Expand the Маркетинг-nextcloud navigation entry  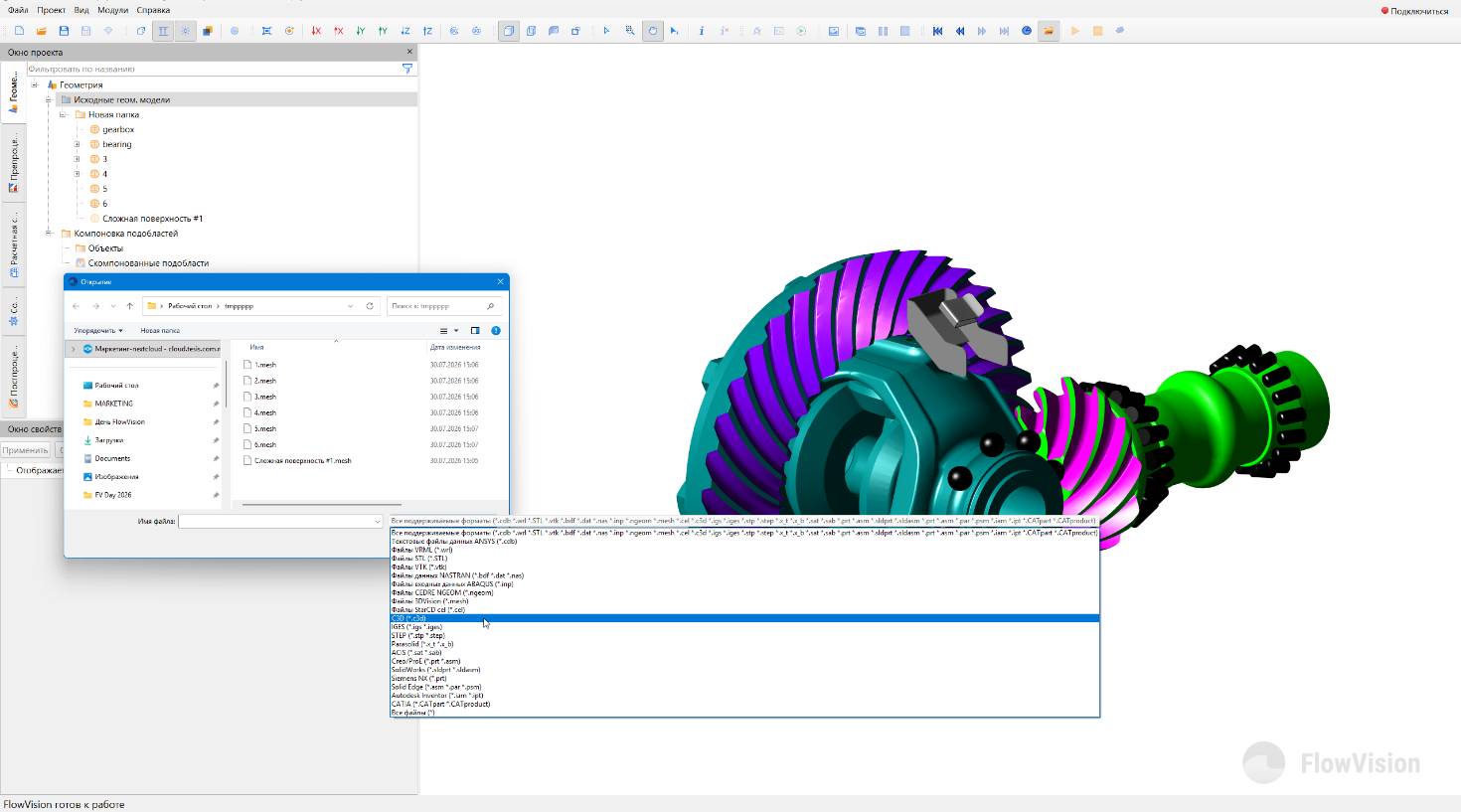coord(73,349)
